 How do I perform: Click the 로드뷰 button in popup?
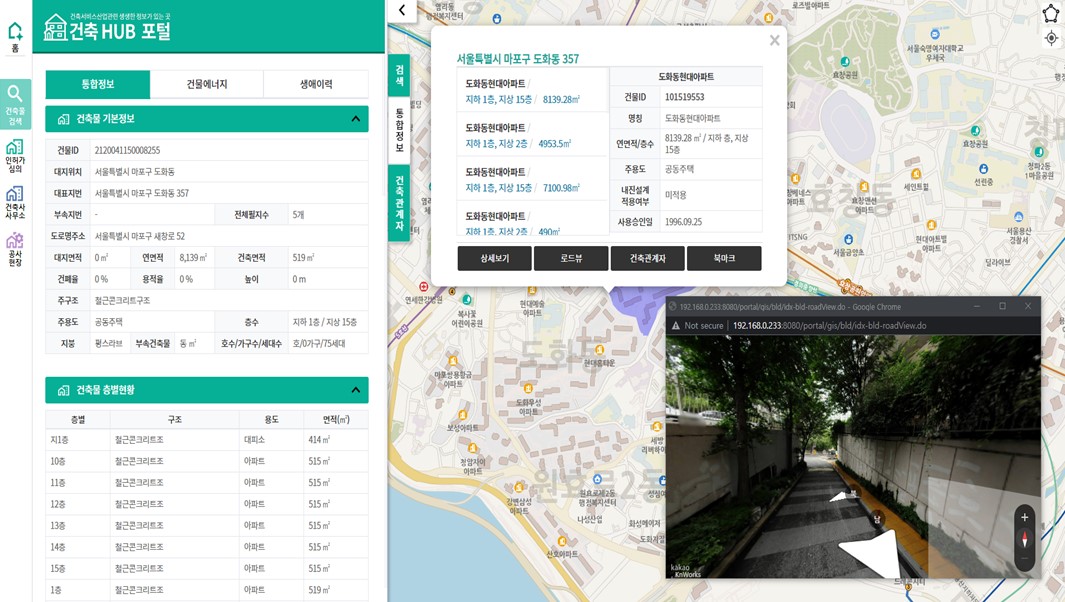[x=570, y=258]
